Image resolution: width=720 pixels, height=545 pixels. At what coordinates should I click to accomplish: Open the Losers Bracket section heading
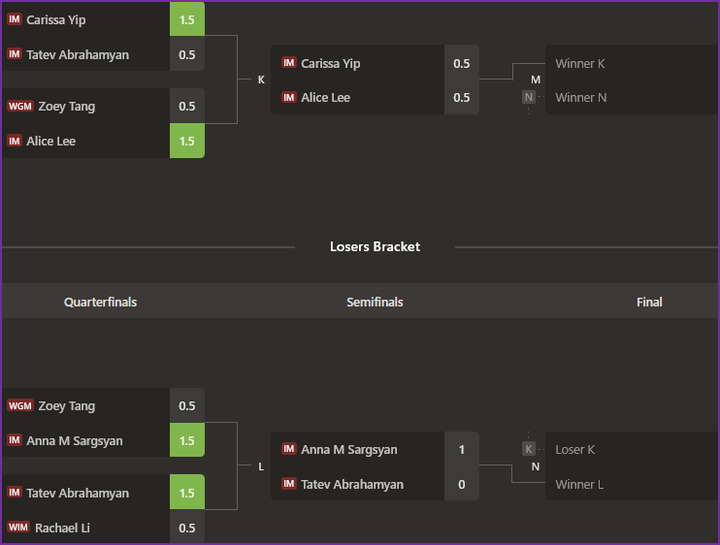(x=375, y=246)
